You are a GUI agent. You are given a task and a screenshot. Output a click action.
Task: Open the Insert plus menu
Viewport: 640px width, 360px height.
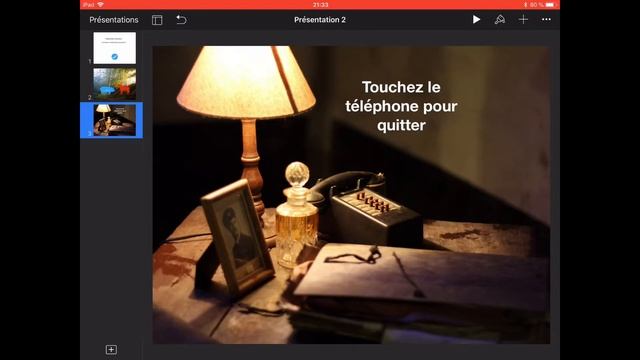(x=523, y=19)
